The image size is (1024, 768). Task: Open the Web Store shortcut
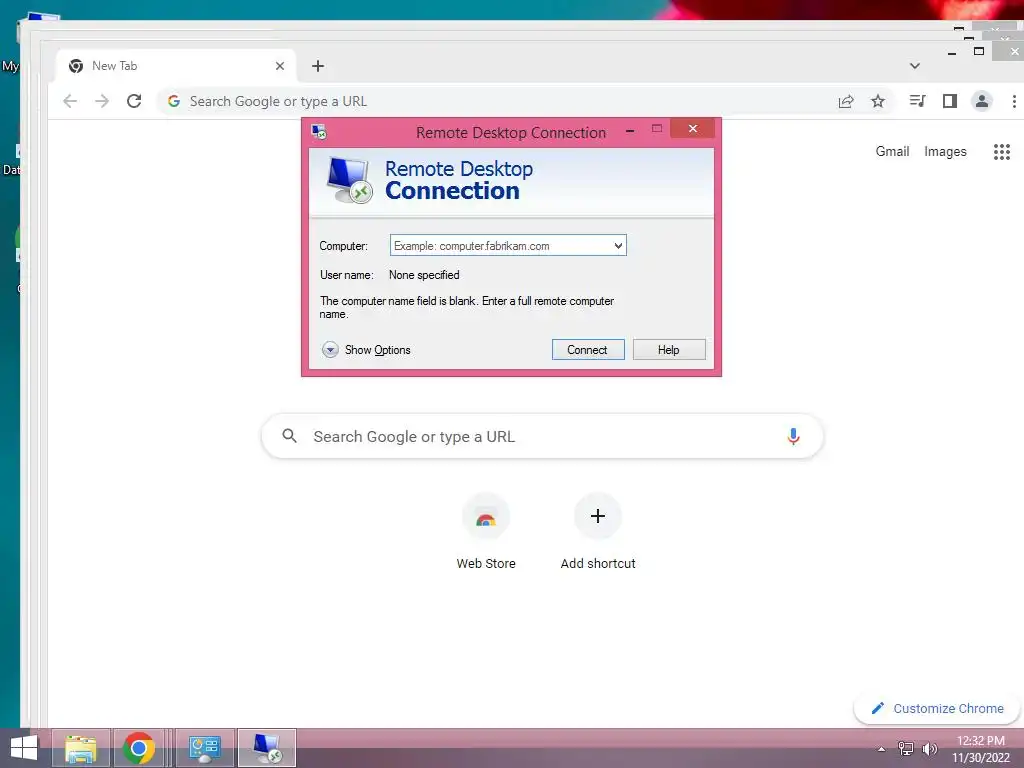486,532
